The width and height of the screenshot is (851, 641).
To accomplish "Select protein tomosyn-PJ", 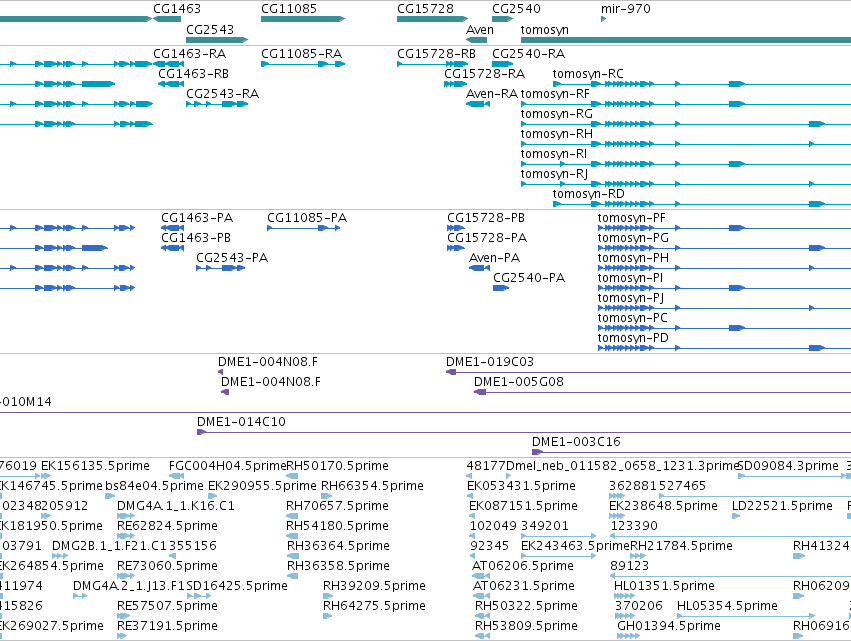I will tap(631, 299).
